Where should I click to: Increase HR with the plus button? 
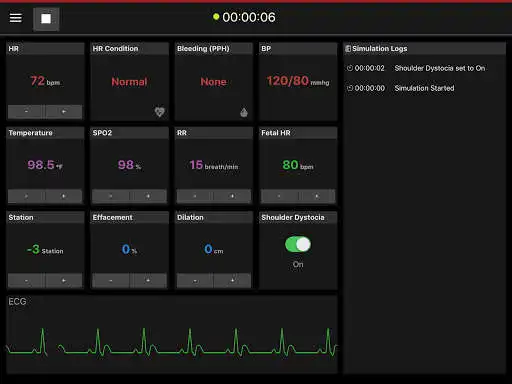[64, 112]
